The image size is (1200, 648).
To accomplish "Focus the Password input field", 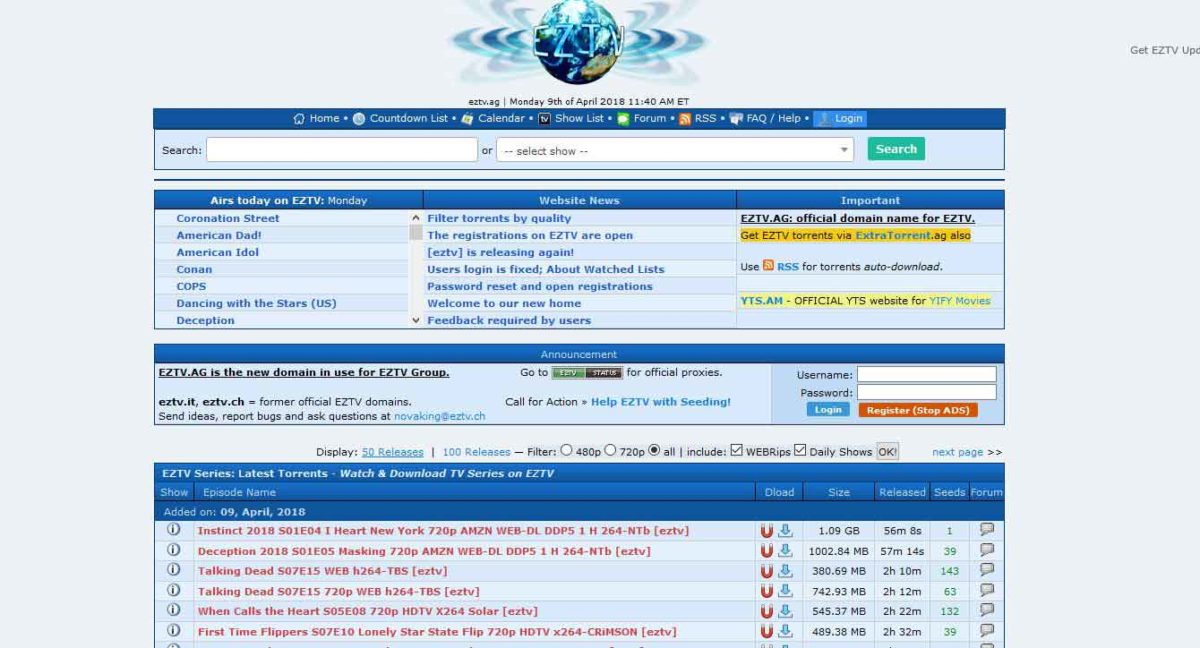I will (x=926, y=393).
